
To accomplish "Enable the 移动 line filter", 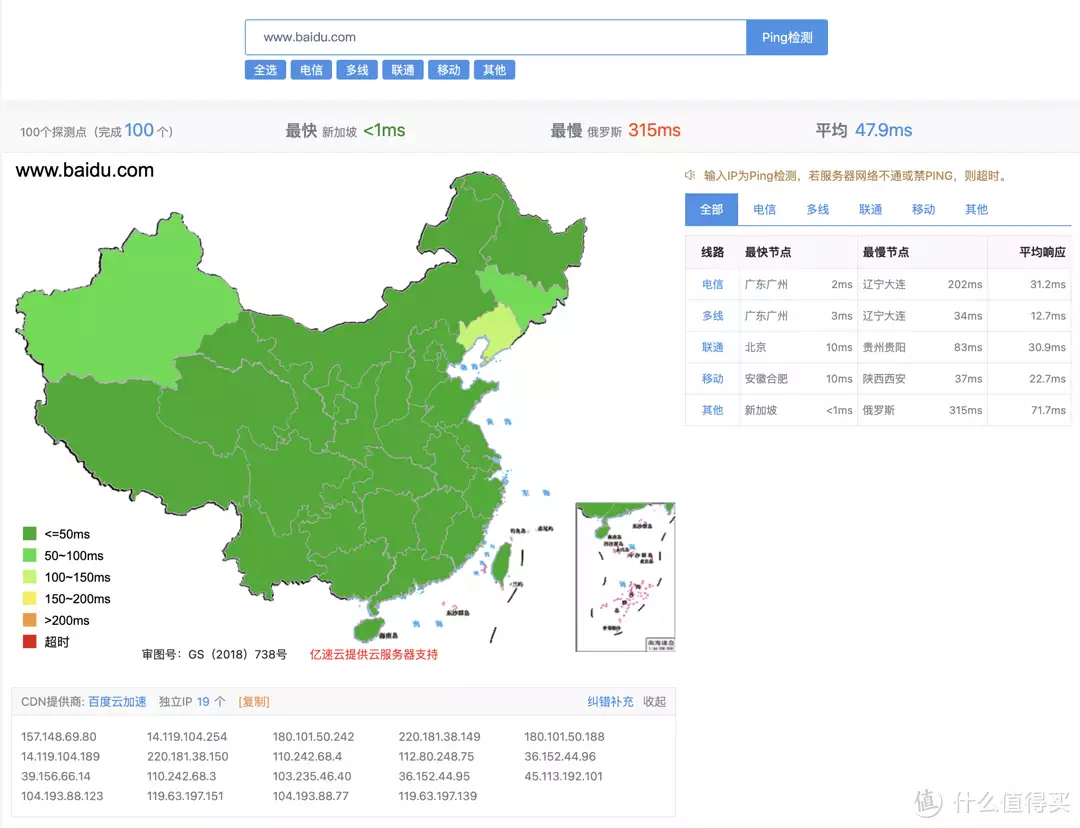I will coord(448,69).
